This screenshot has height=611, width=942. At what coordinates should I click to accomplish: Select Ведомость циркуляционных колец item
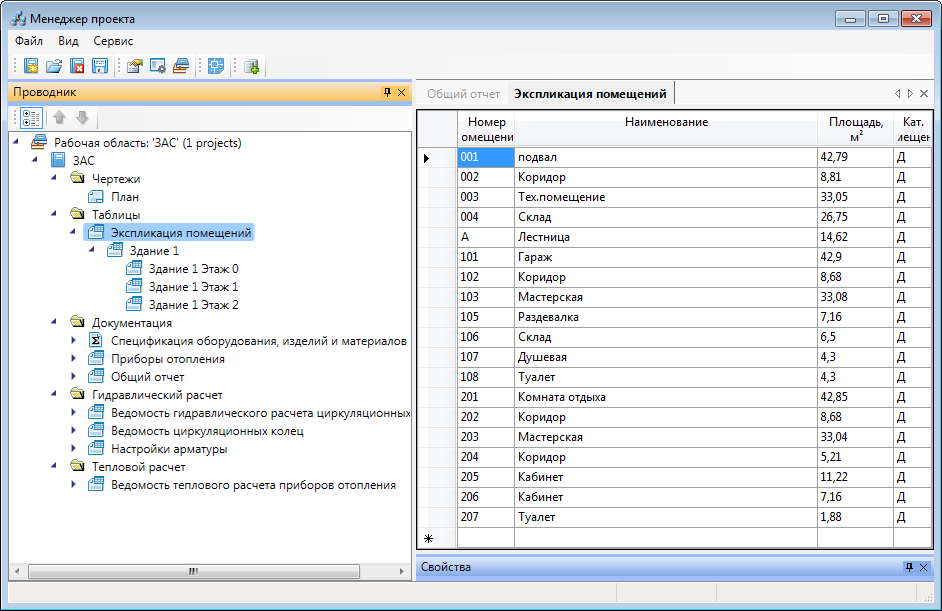click(207, 431)
